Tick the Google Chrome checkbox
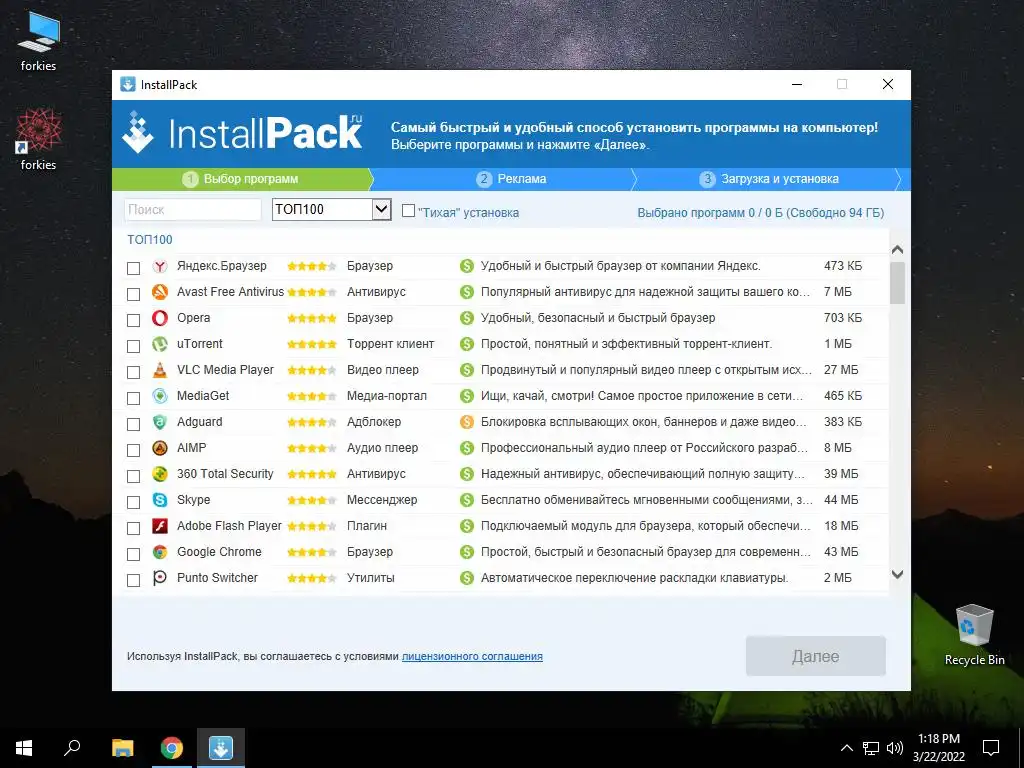The width and height of the screenshot is (1024, 768). click(133, 554)
